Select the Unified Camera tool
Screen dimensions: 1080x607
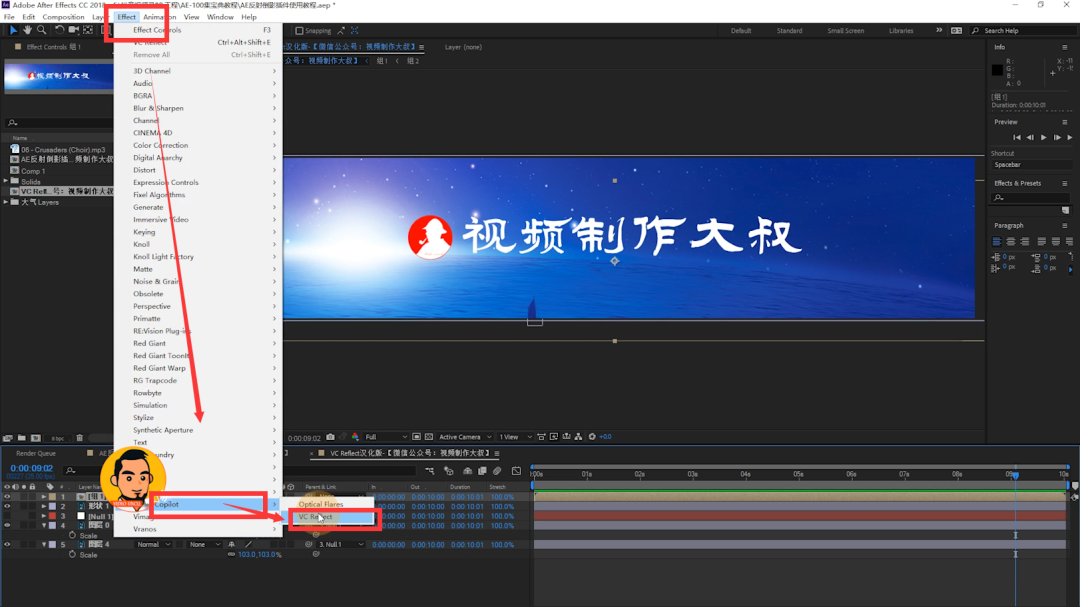click(x=74, y=30)
